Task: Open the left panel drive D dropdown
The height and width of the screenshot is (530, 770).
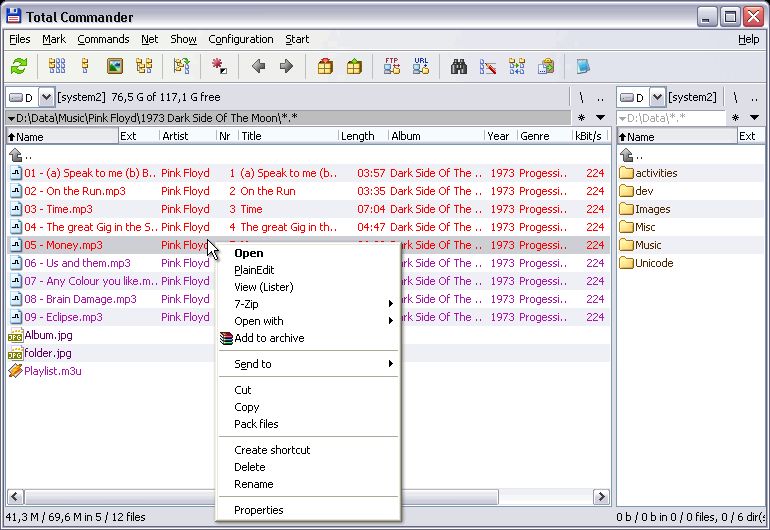Action: pyautogui.click(x=46, y=97)
